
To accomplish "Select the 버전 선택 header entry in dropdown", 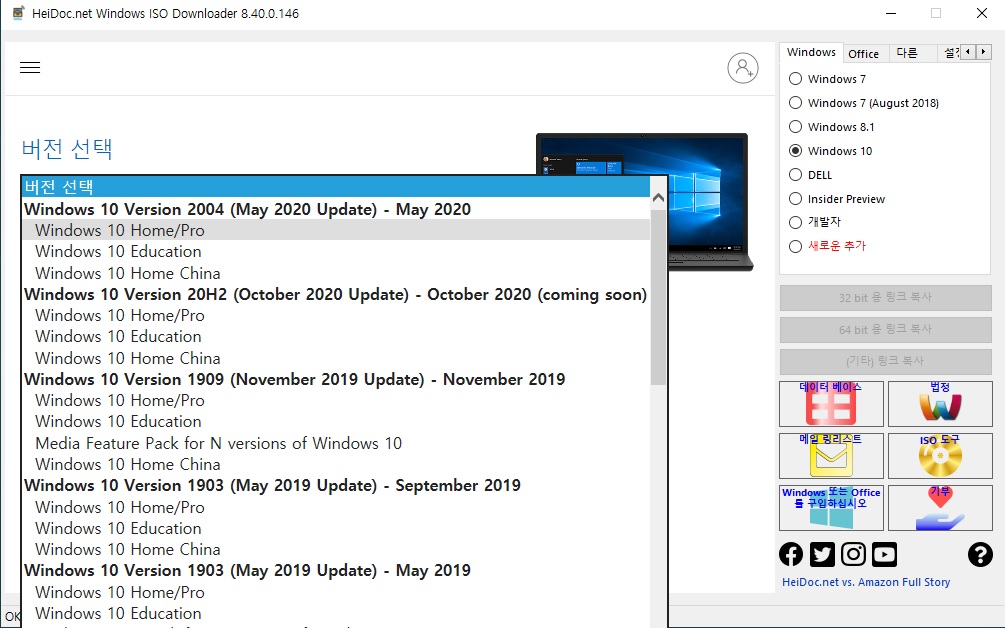I will (x=336, y=187).
